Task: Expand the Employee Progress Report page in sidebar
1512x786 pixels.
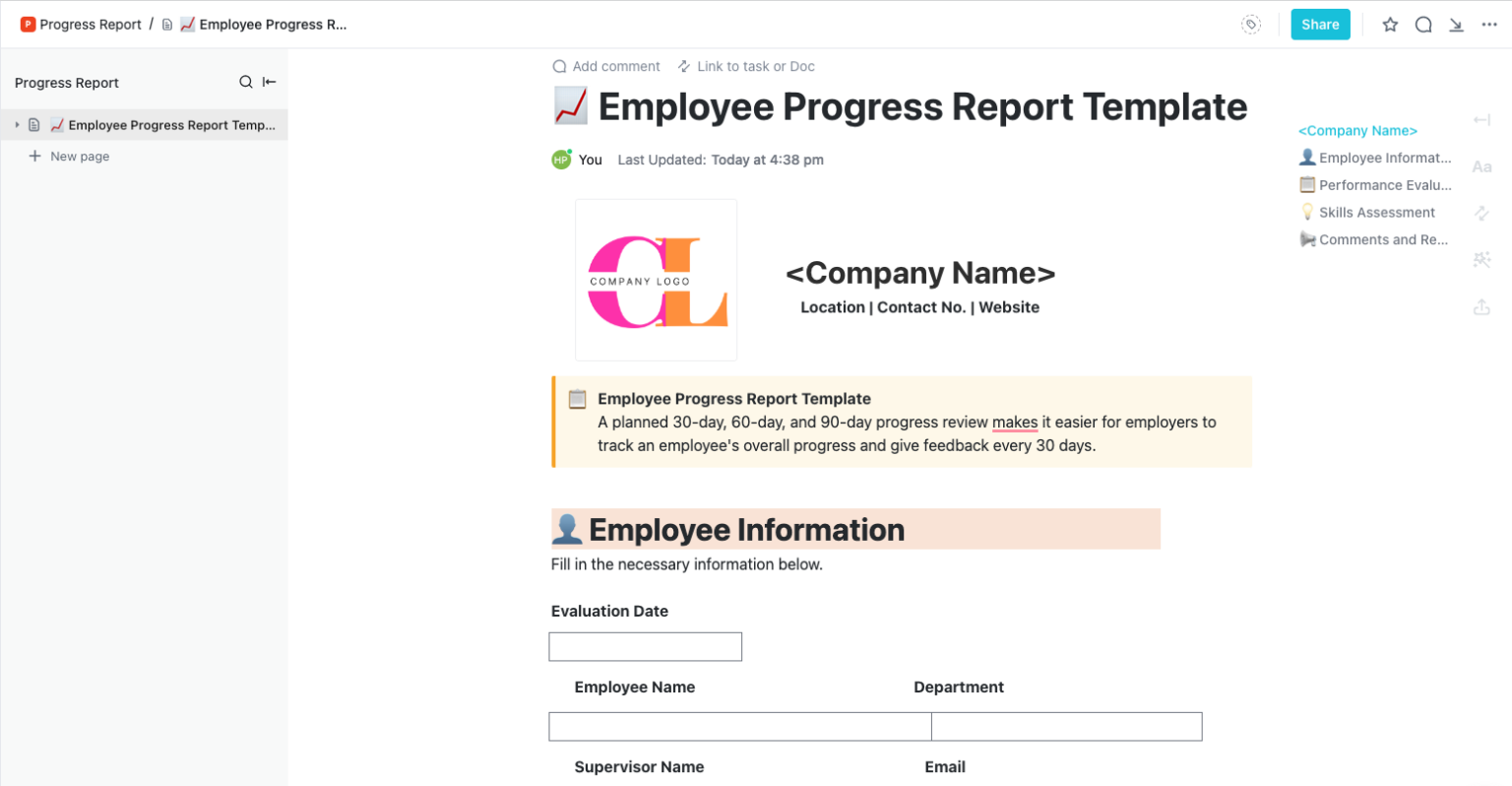Action: tap(16, 124)
